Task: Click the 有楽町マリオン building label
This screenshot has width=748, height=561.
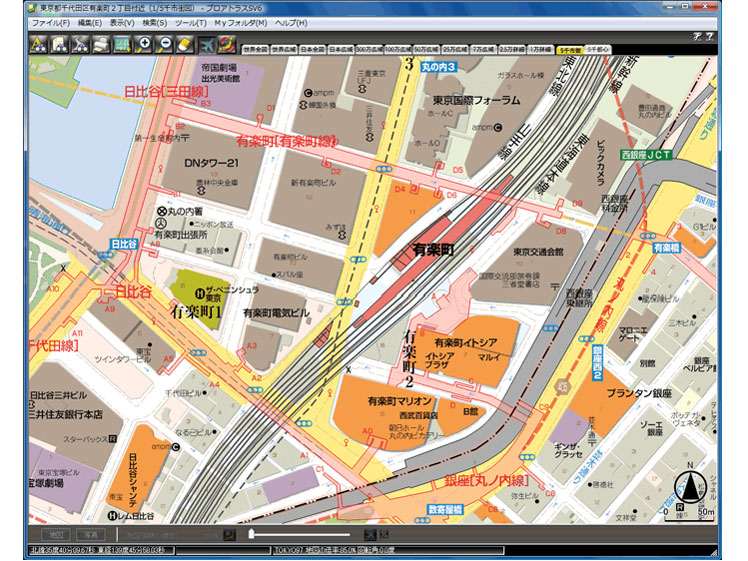Action: [x=400, y=401]
